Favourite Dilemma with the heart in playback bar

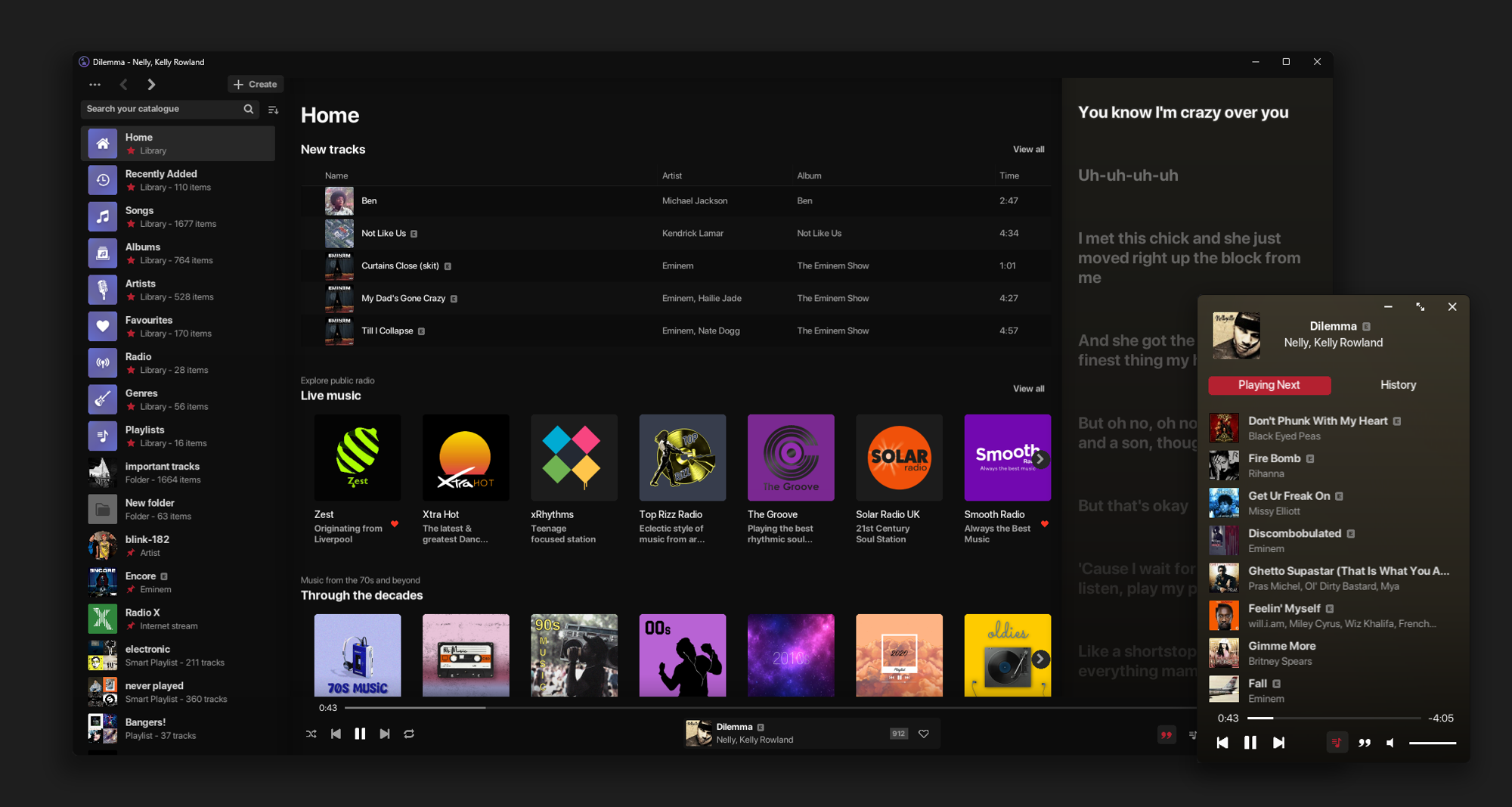[x=923, y=734]
